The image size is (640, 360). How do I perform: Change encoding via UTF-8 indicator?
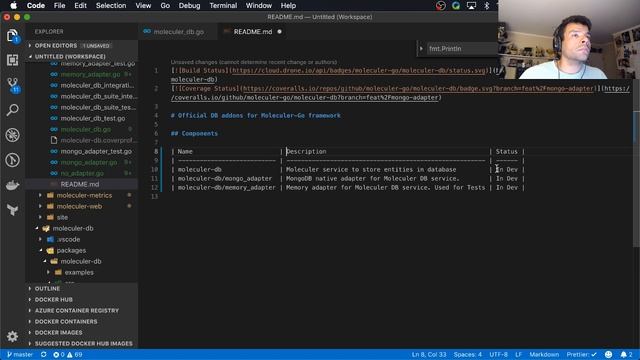coord(498,354)
